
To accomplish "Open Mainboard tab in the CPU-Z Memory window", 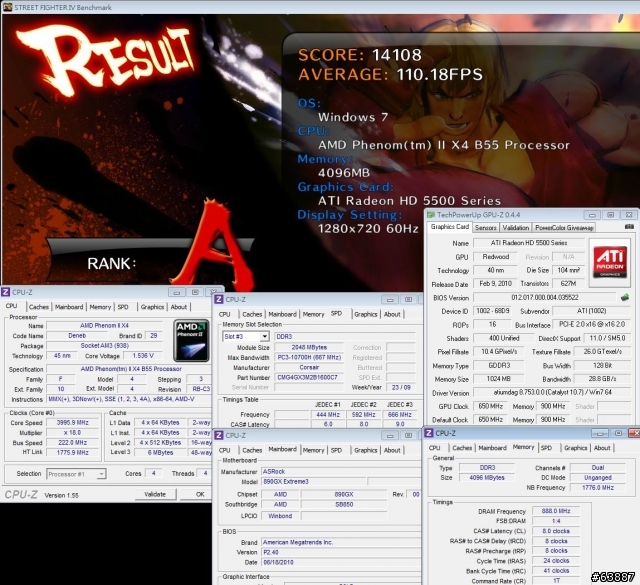I will (492, 448).
